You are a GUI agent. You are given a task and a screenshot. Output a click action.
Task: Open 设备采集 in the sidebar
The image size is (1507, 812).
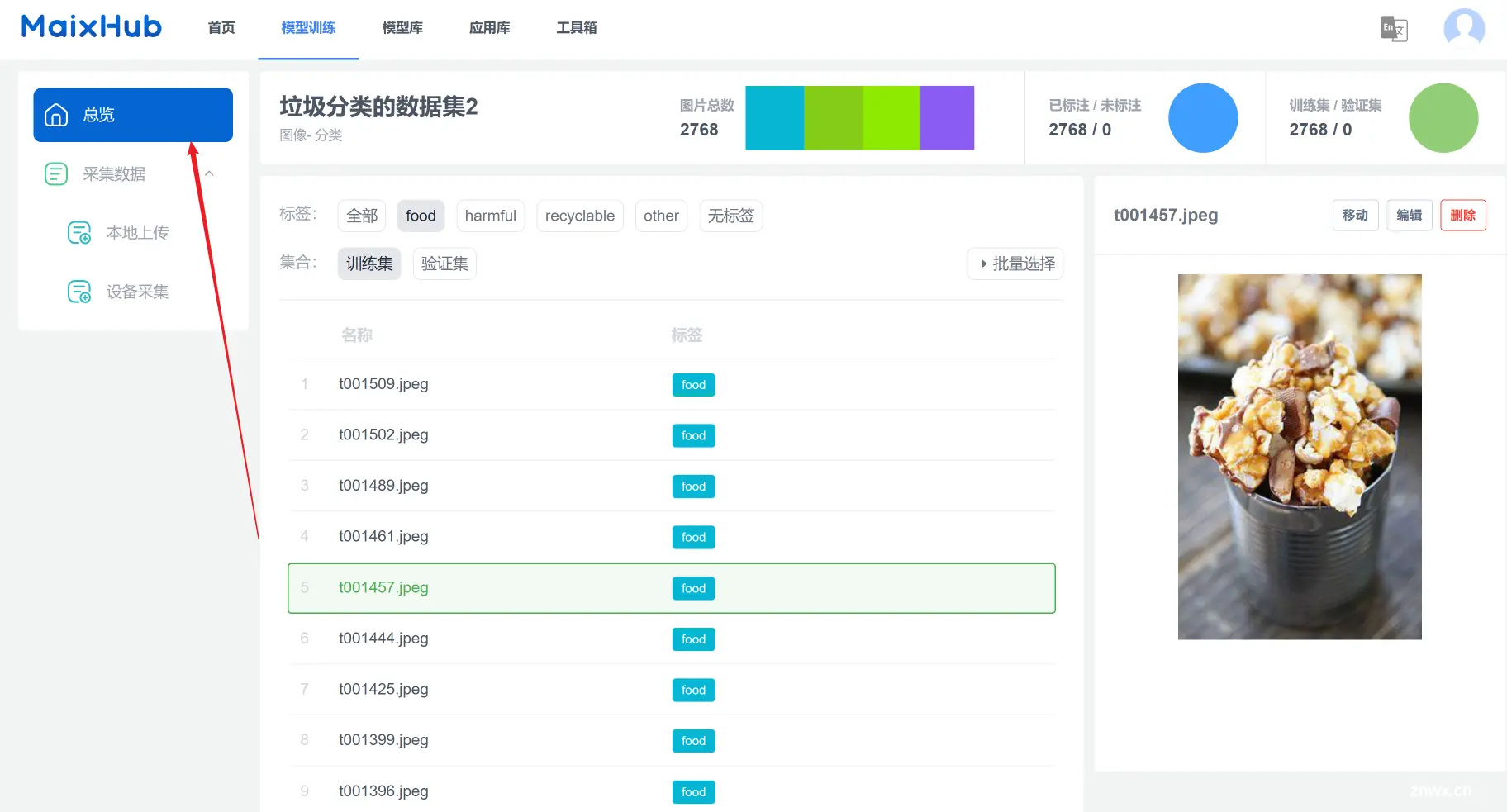(137, 292)
